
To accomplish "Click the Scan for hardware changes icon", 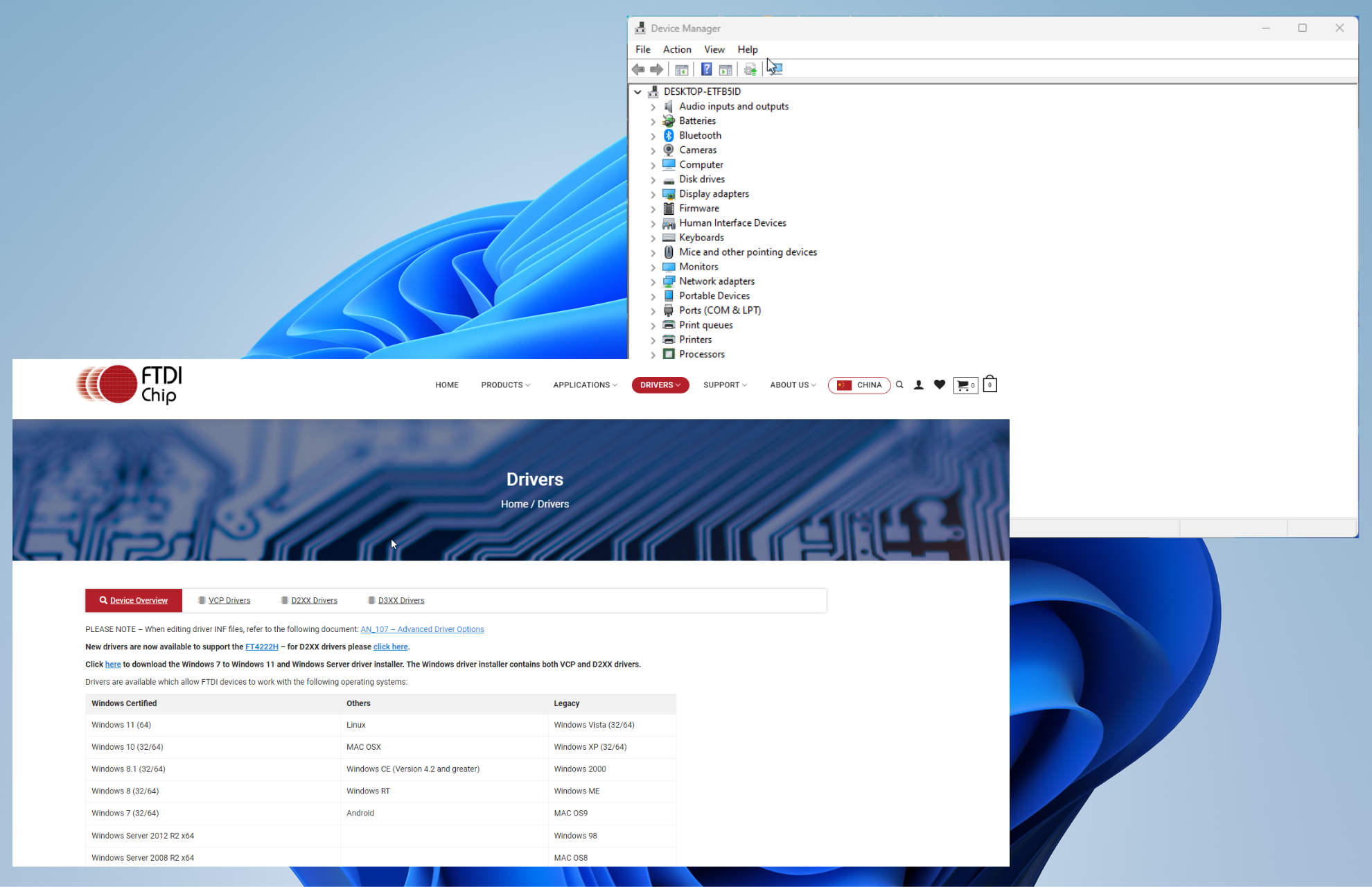I will pos(775,69).
